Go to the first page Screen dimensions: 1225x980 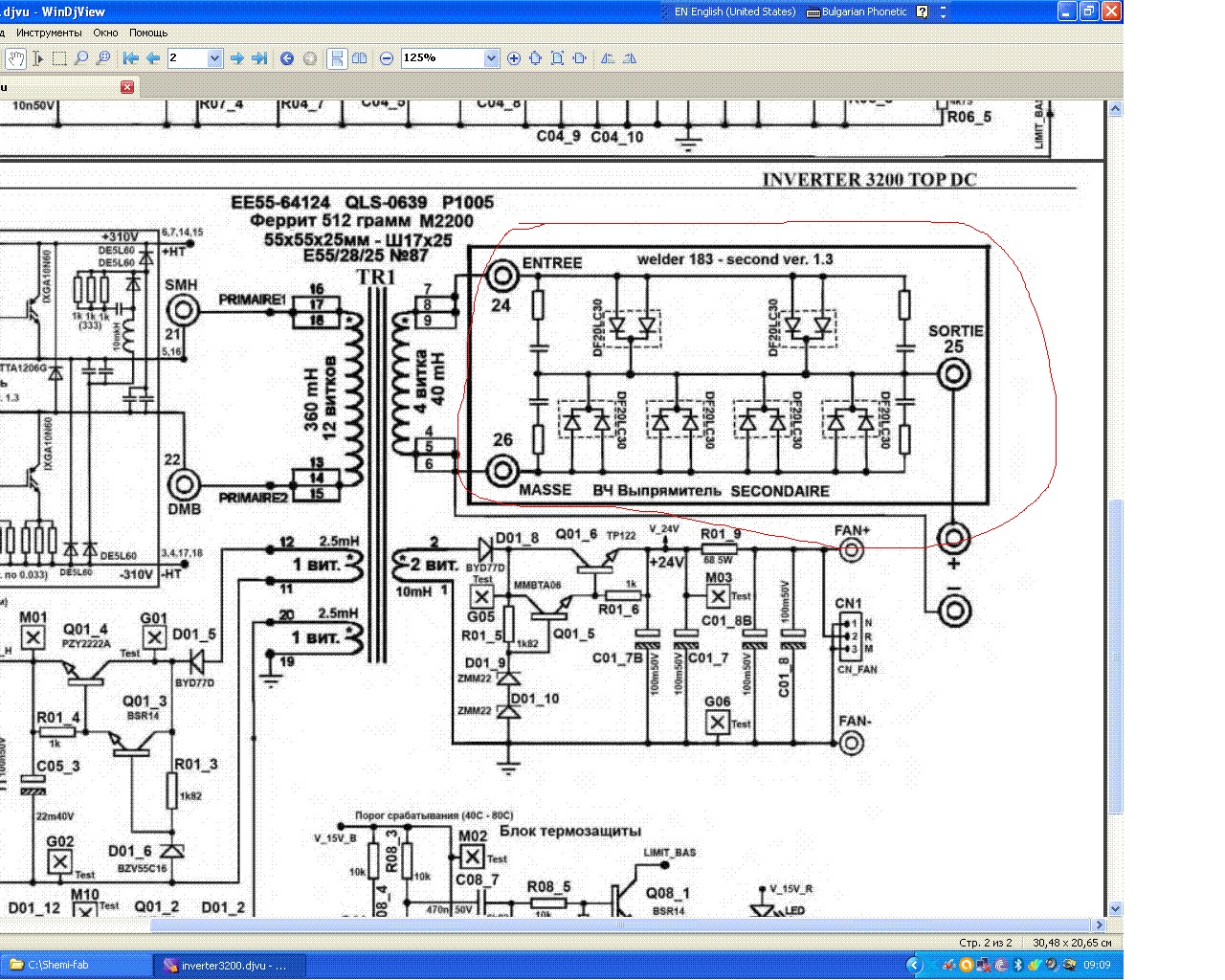coord(131,58)
